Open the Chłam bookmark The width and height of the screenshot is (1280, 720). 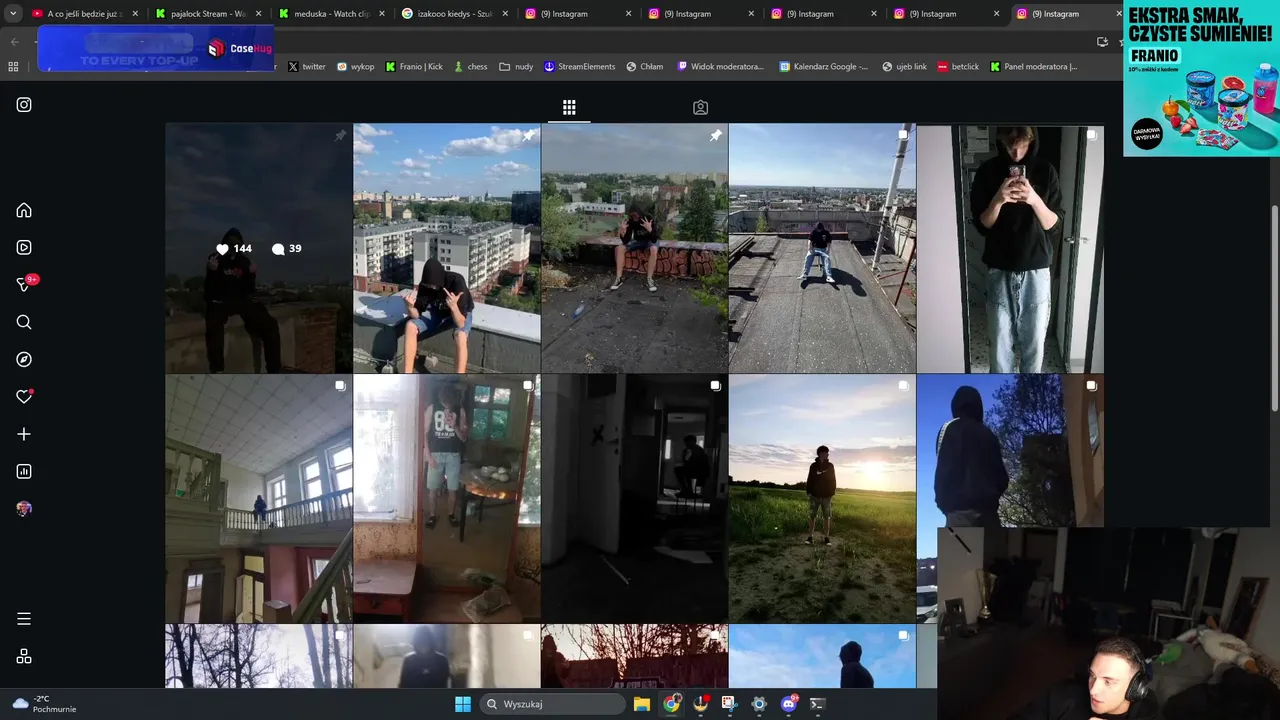tap(645, 67)
